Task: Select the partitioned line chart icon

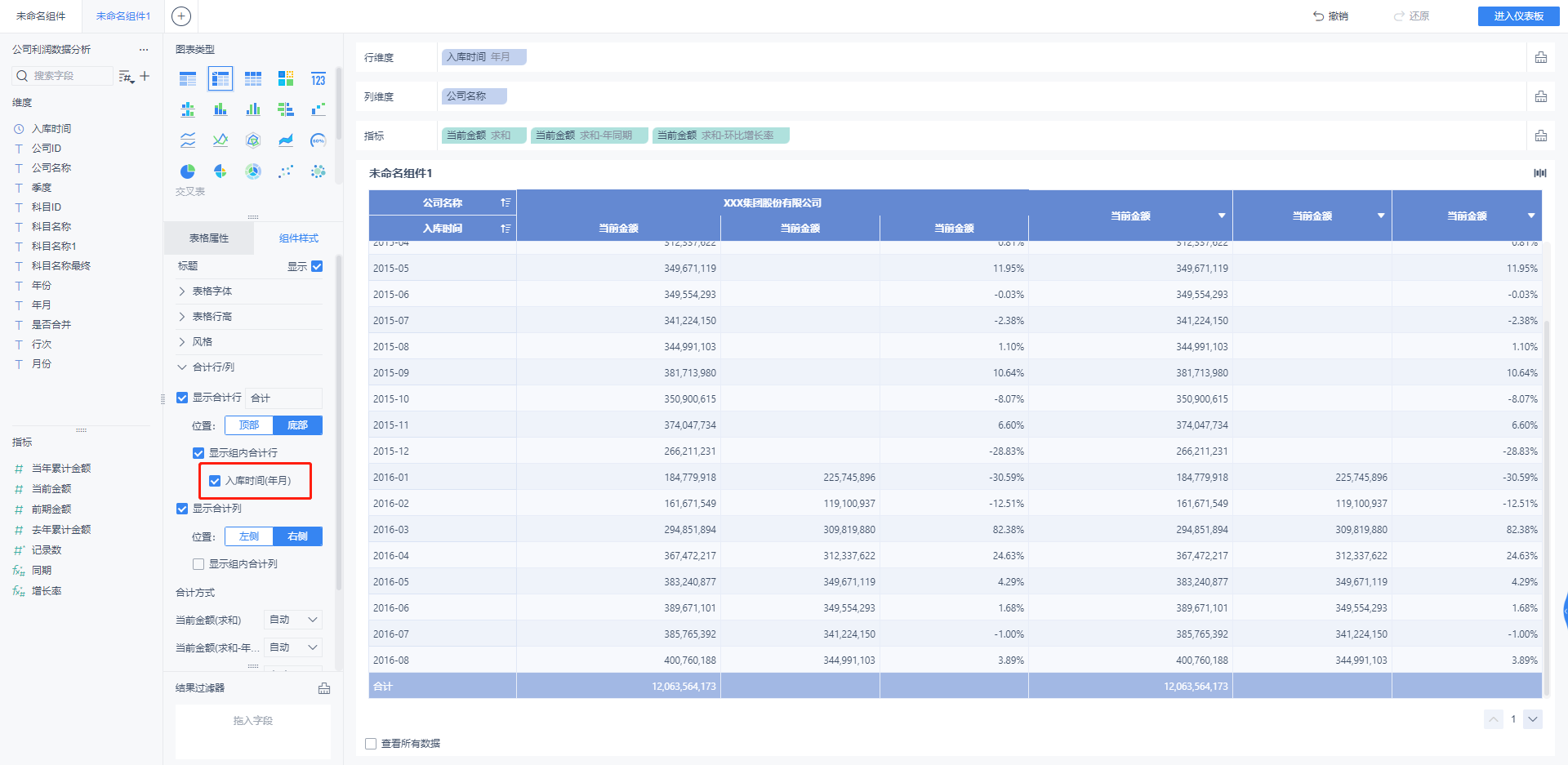Action: coord(188,140)
